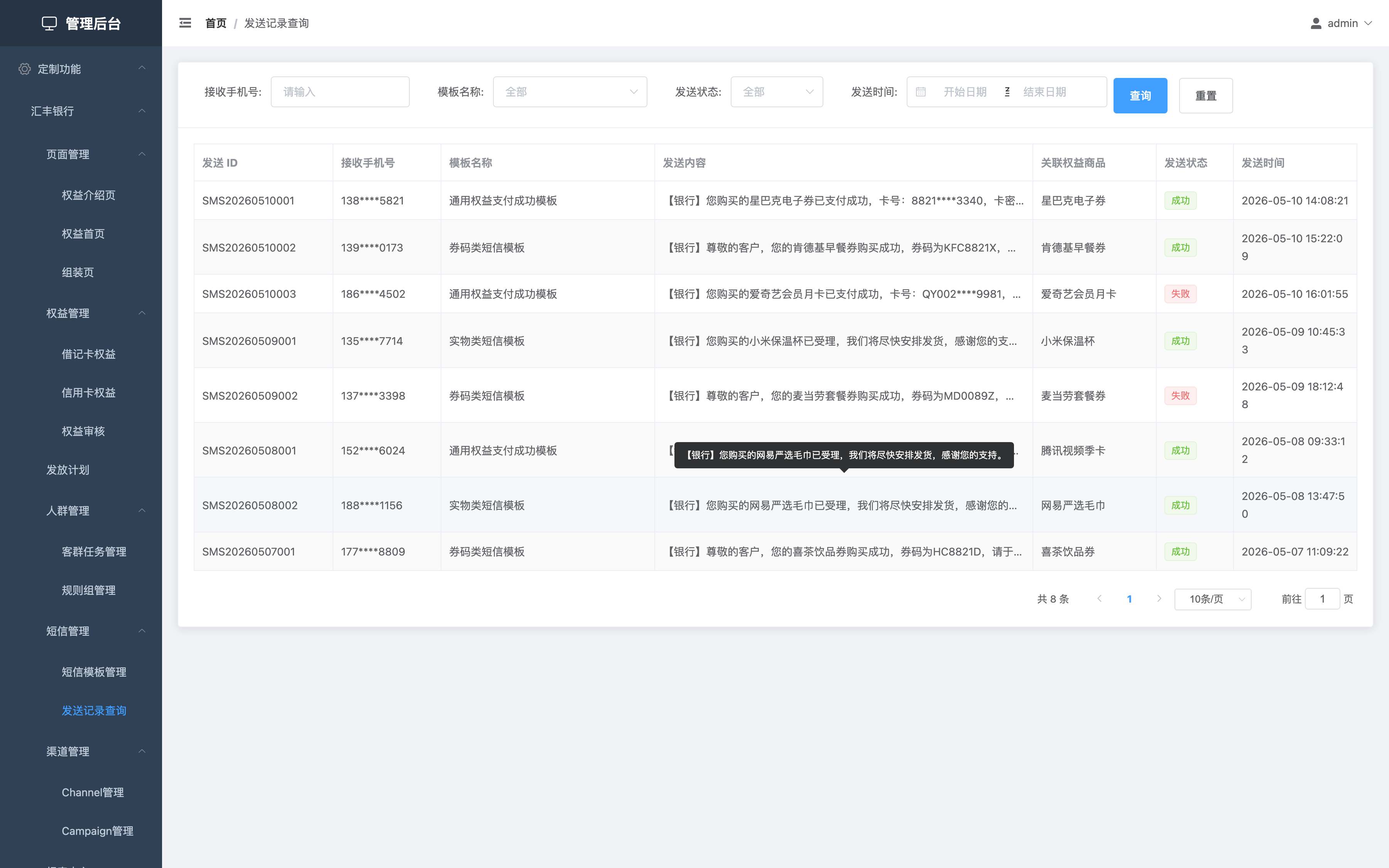
Task: Click phone number 135****7714
Action: pos(372,341)
